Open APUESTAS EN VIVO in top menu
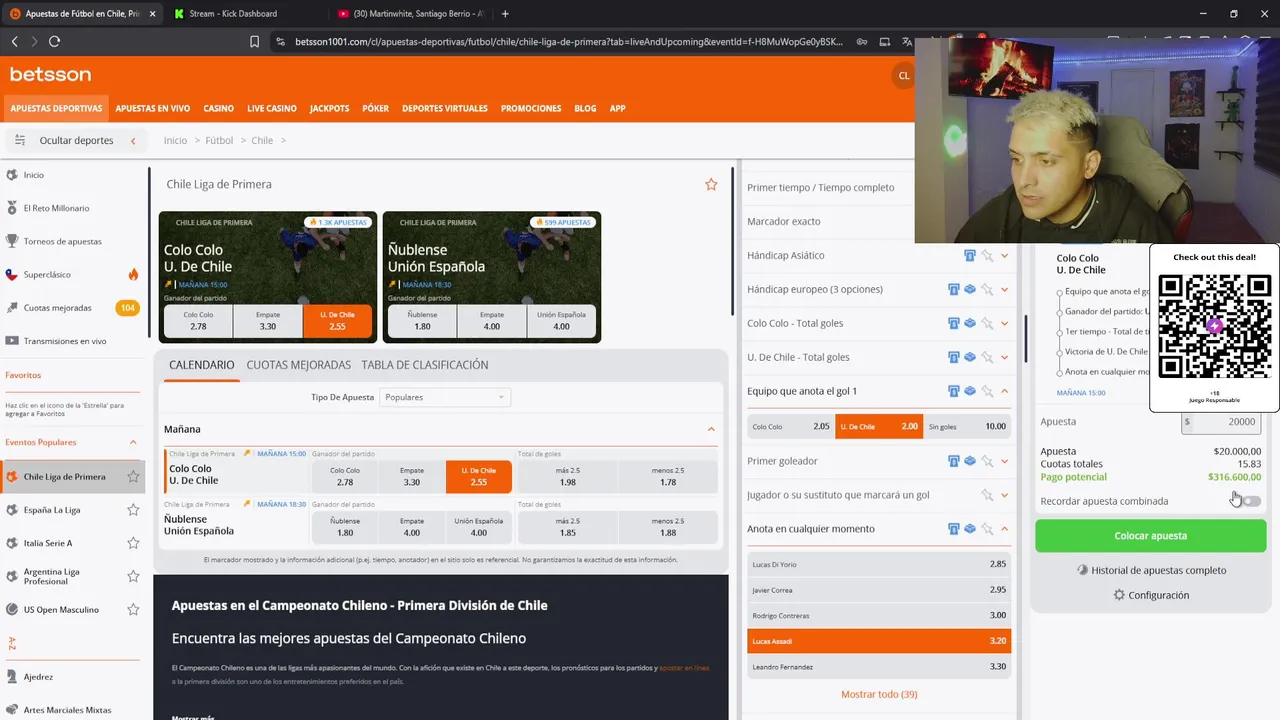The image size is (1280, 720). (152, 108)
